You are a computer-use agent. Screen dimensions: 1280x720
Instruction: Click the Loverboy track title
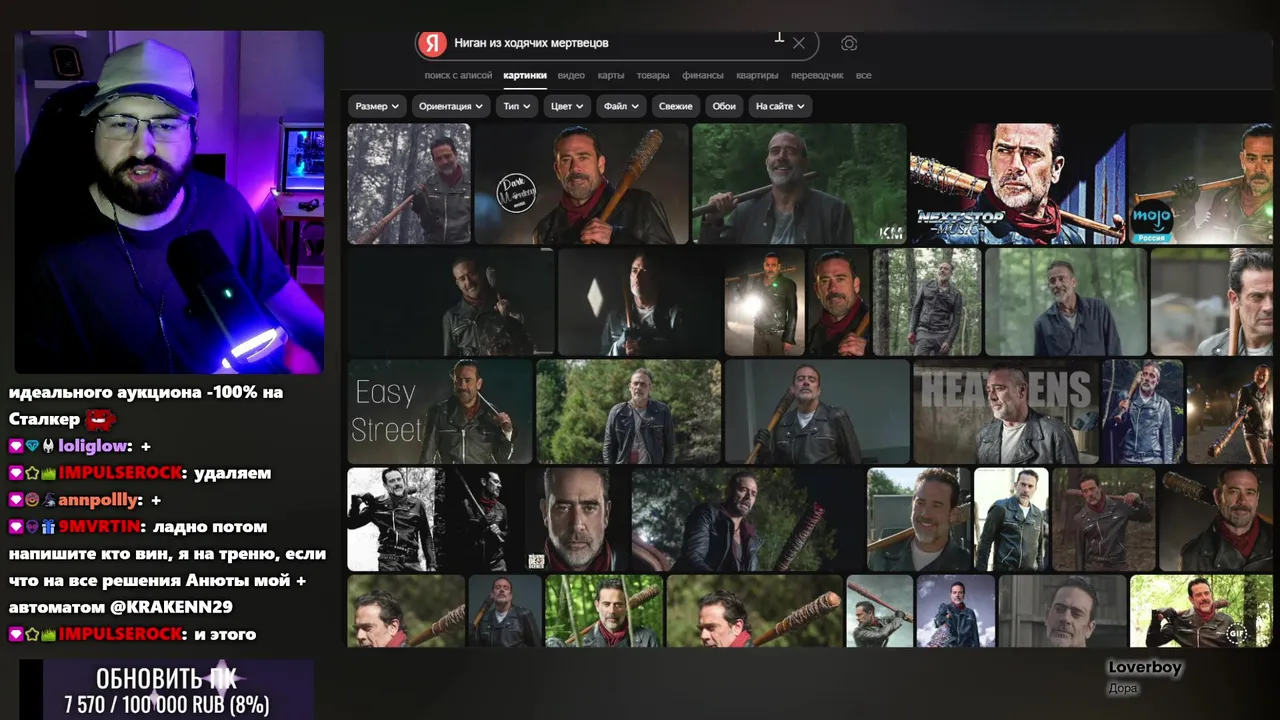(1145, 667)
